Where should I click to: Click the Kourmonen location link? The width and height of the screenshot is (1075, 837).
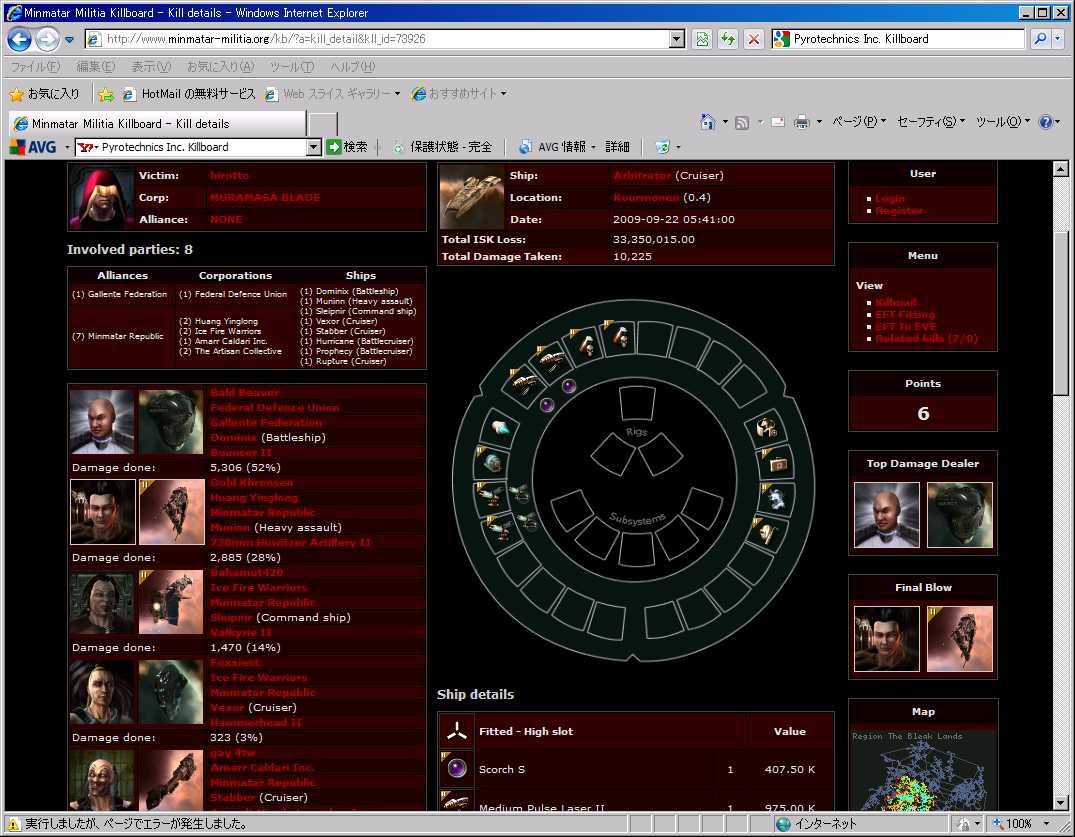tap(647, 197)
